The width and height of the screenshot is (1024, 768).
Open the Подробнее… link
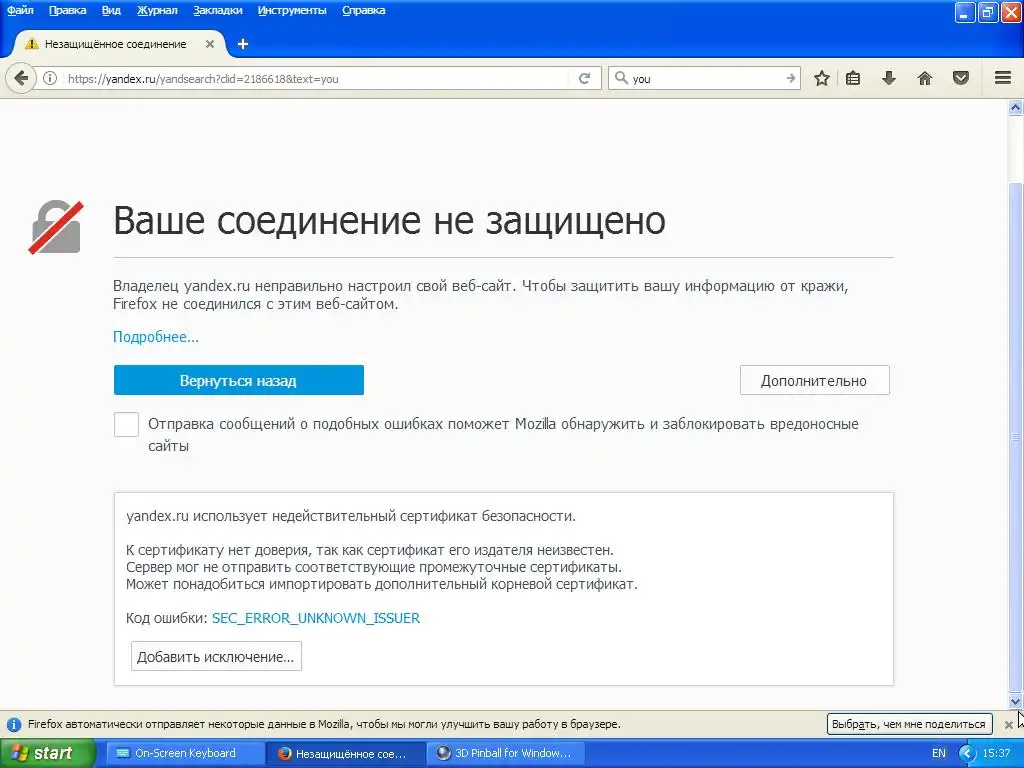[x=156, y=337]
